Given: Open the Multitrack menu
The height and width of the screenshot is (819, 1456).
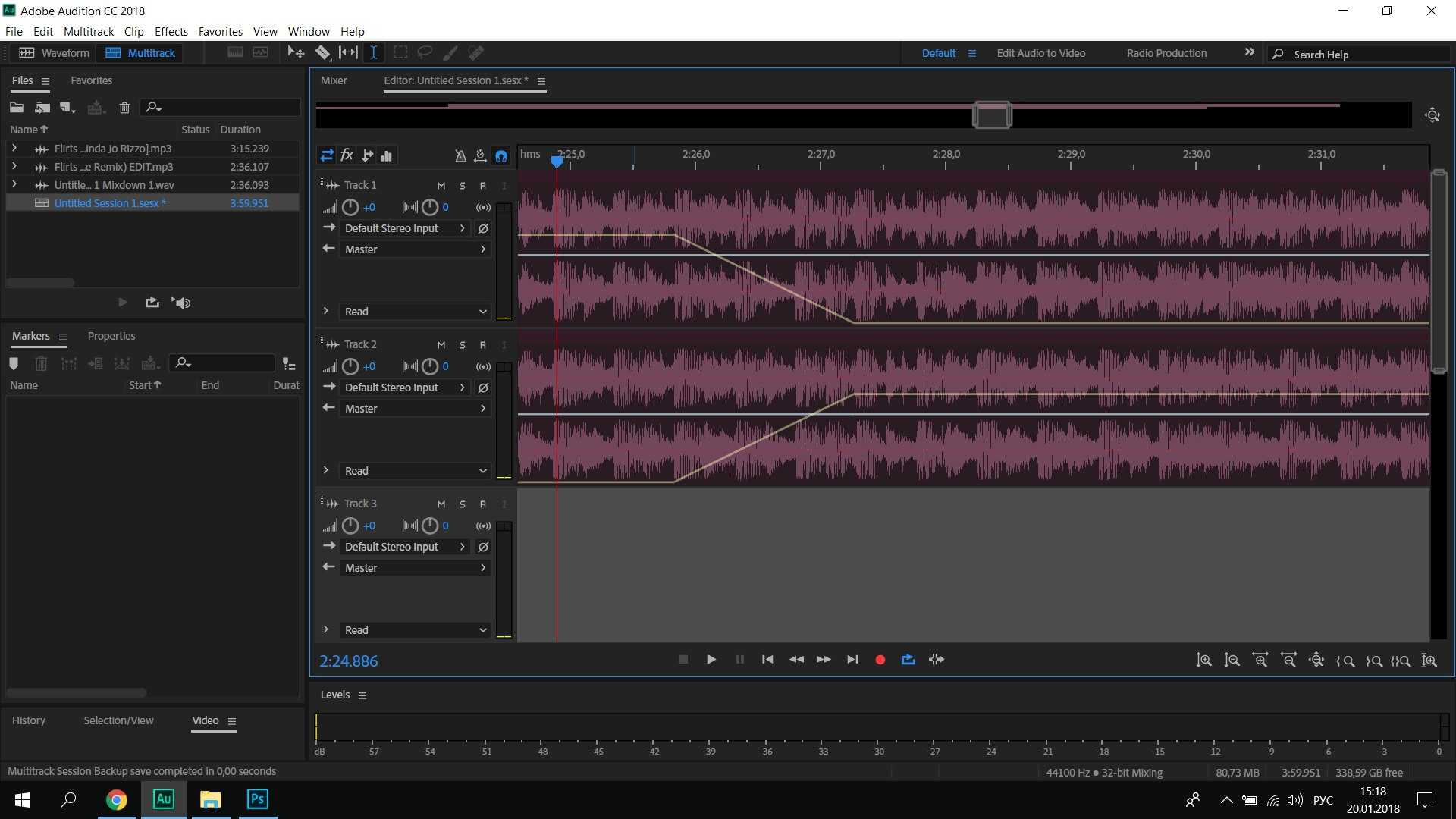Looking at the screenshot, I should pyautogui.click(x=89, y=31).
